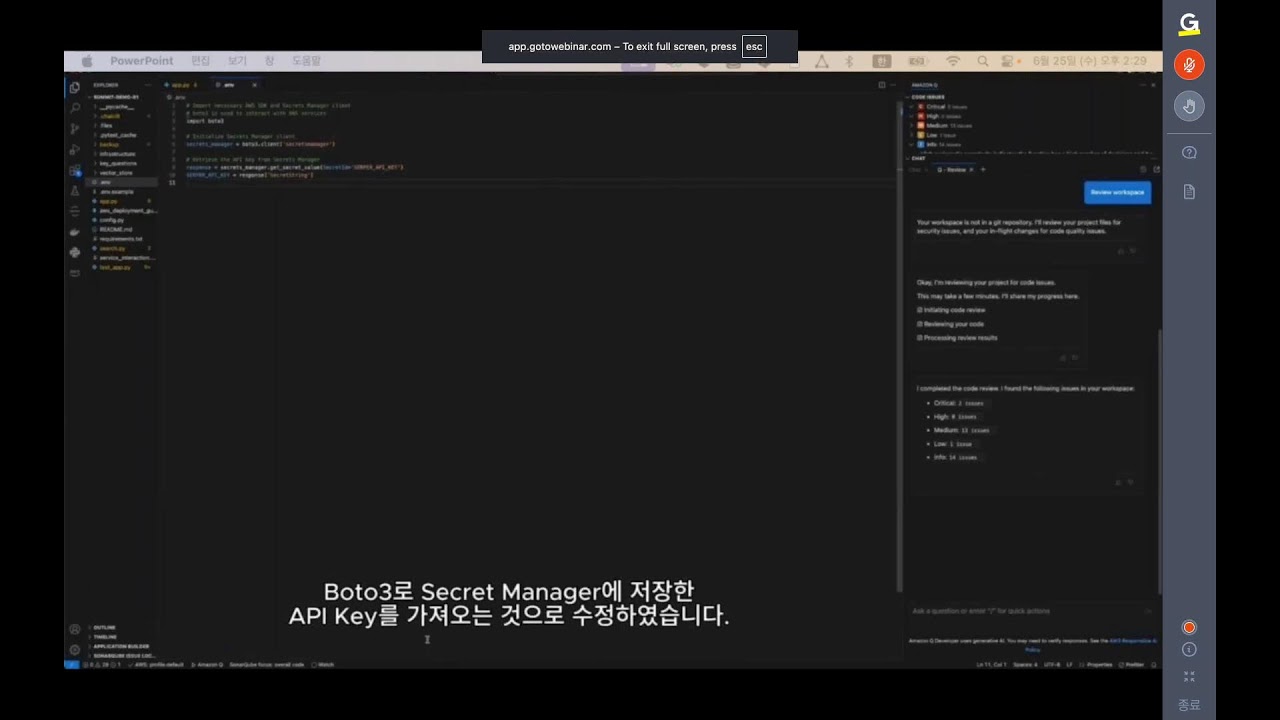Screen dimensions: 1280x720
Task: Expand the infrastructure folder
Action: point(116,154)
